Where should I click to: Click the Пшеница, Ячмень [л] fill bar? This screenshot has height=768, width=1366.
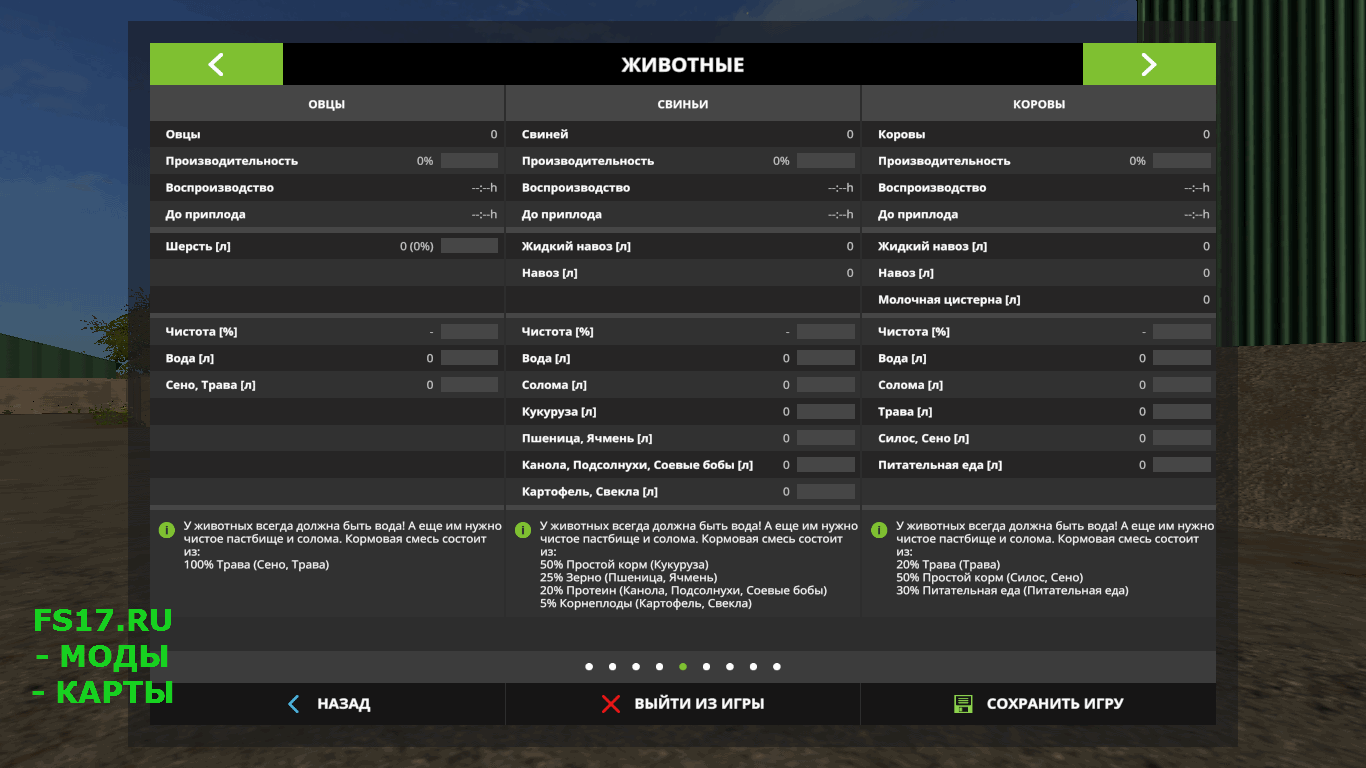point(826,438)
